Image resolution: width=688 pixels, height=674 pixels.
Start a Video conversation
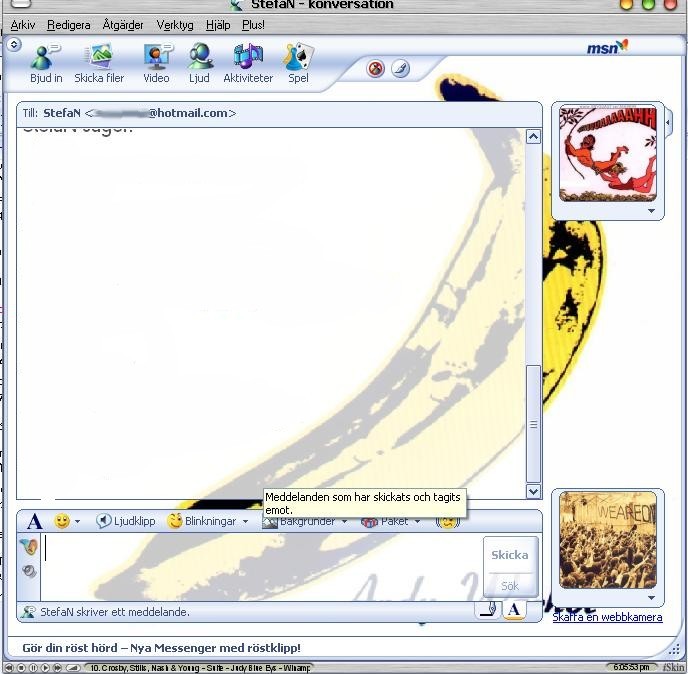pyautogui.click(x=157, y=64)
